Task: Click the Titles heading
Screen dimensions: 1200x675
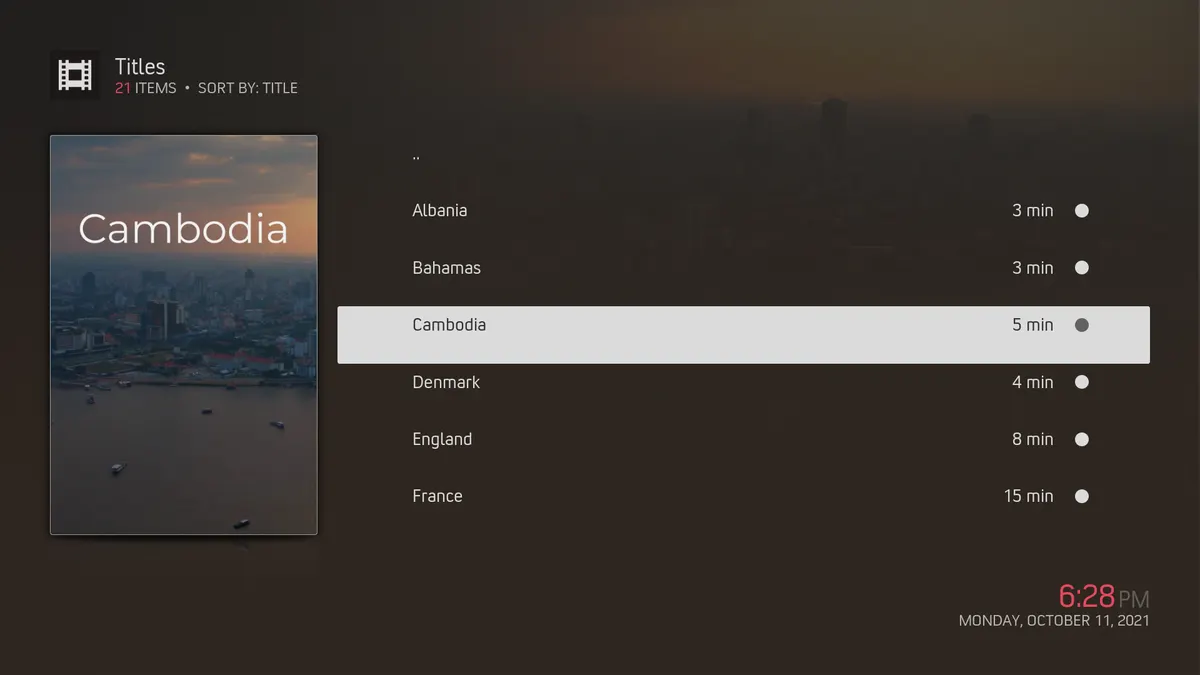Action: pyautogui.click(x=140, y=66)
